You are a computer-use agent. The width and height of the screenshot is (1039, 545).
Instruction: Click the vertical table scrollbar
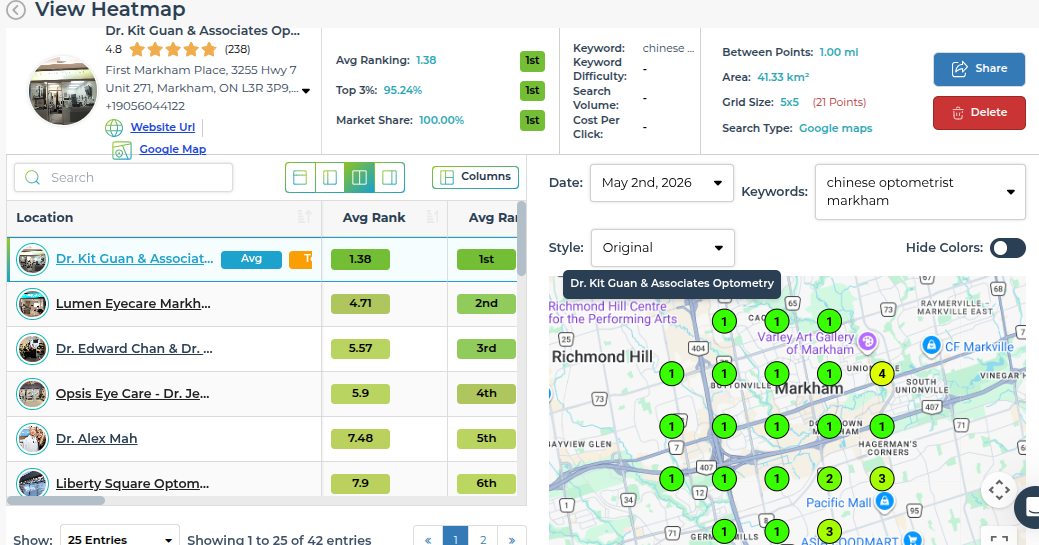[x=521, y=239]
